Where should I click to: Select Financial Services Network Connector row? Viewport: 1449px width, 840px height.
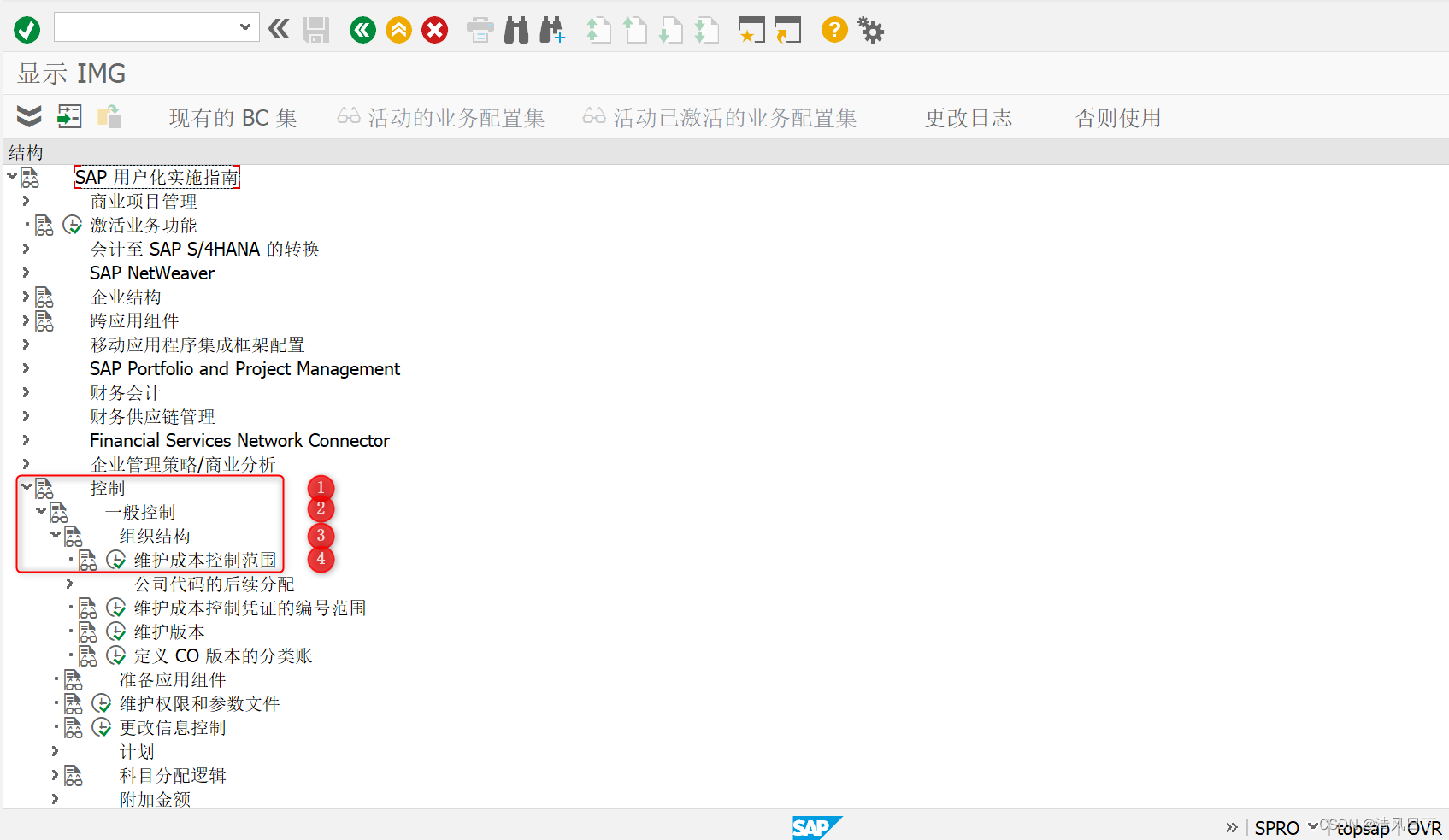[239, 440]
